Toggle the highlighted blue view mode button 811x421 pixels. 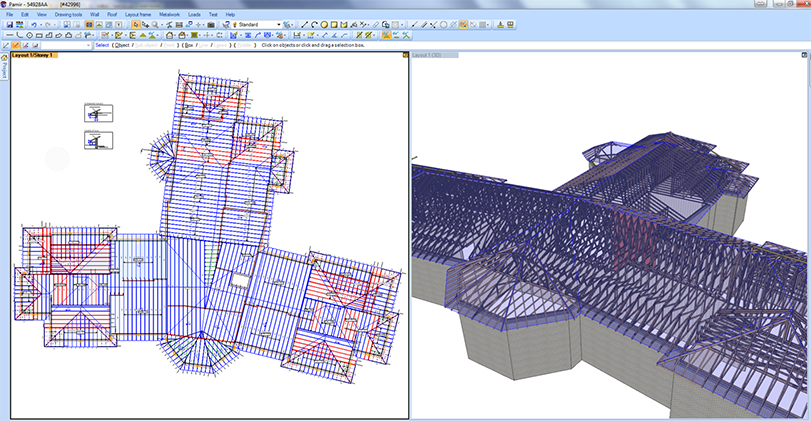tap(89, 24)
